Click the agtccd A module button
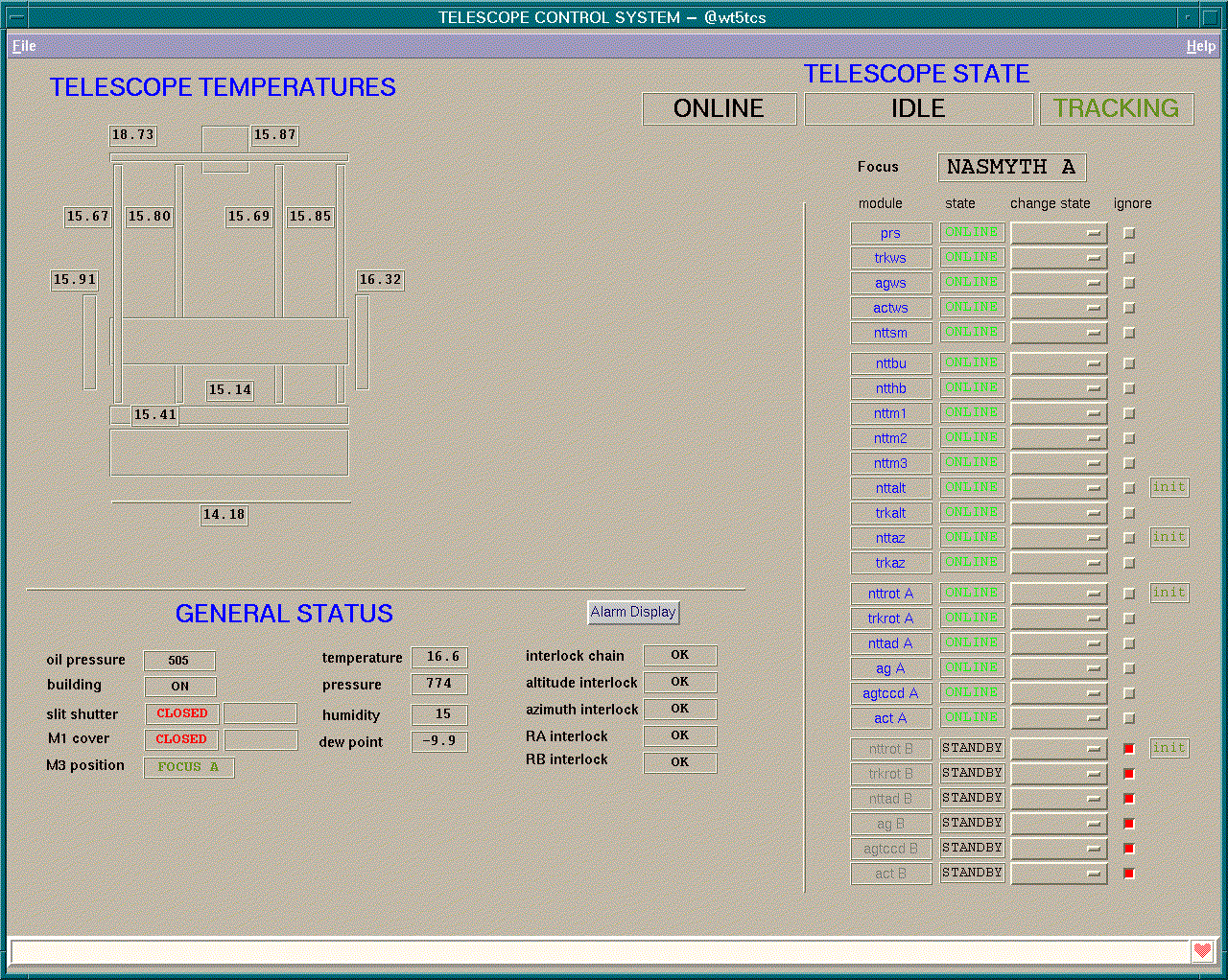The width and height of the screenshot is (1228, 980). pyautogui.click(x=890, y=693)
